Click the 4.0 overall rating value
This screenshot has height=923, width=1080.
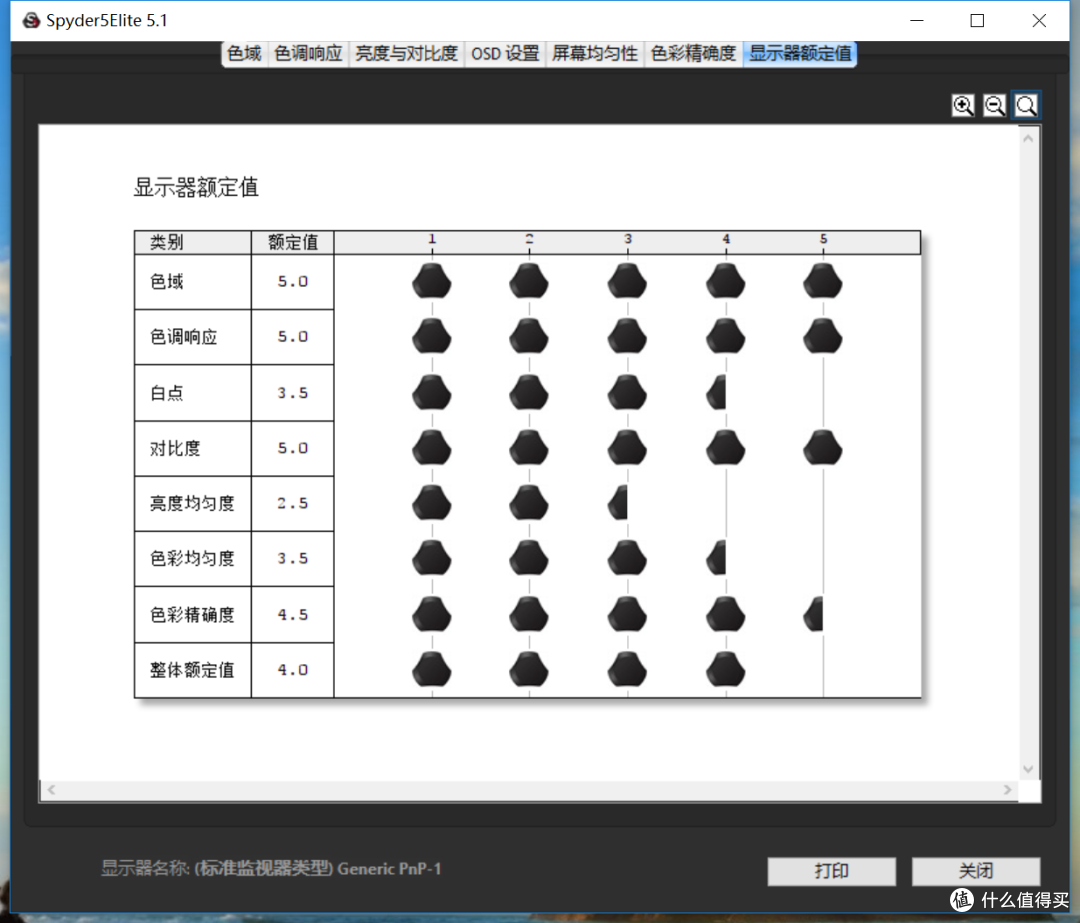(293, 670)
